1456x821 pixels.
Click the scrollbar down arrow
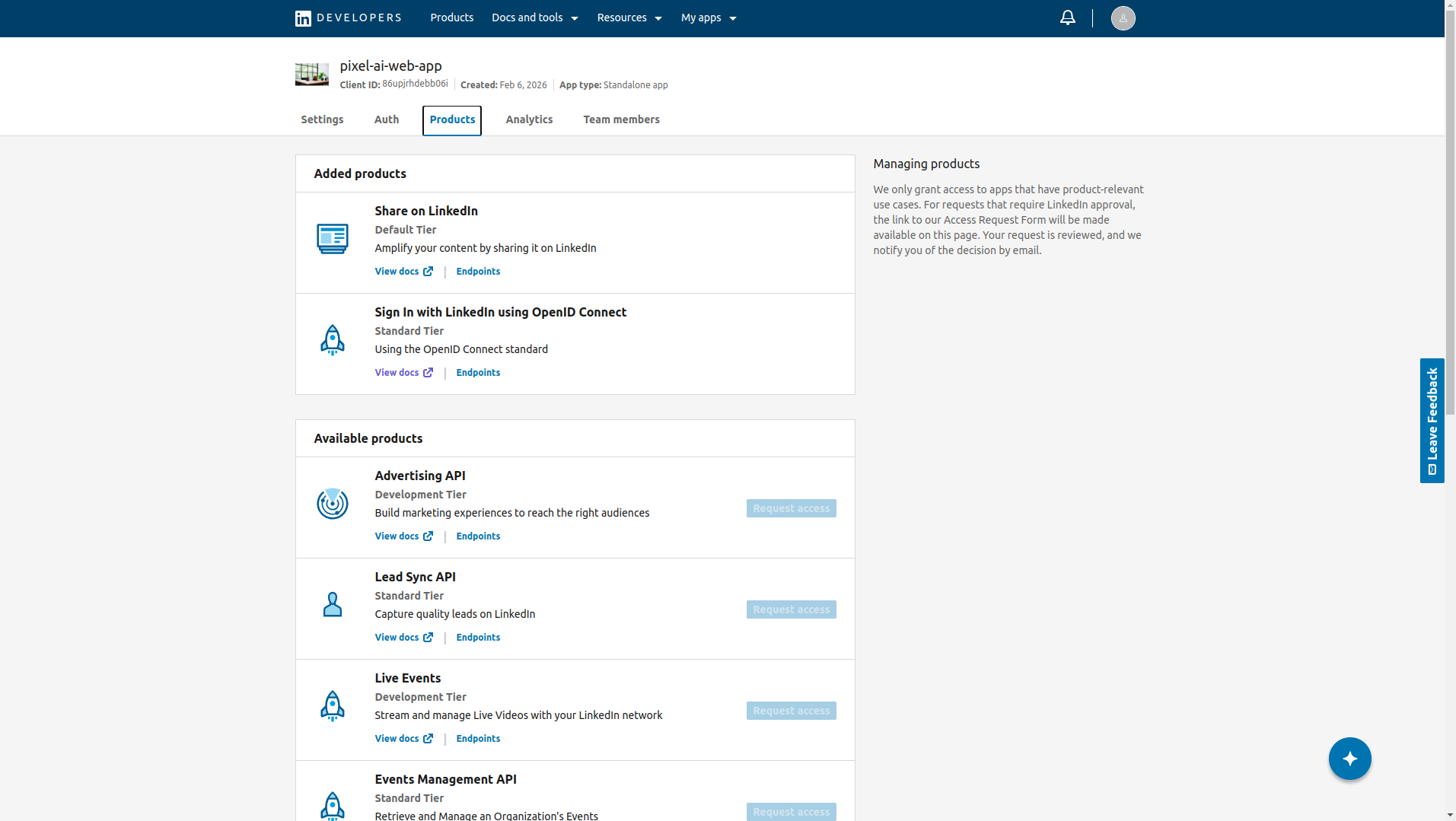1450,816
